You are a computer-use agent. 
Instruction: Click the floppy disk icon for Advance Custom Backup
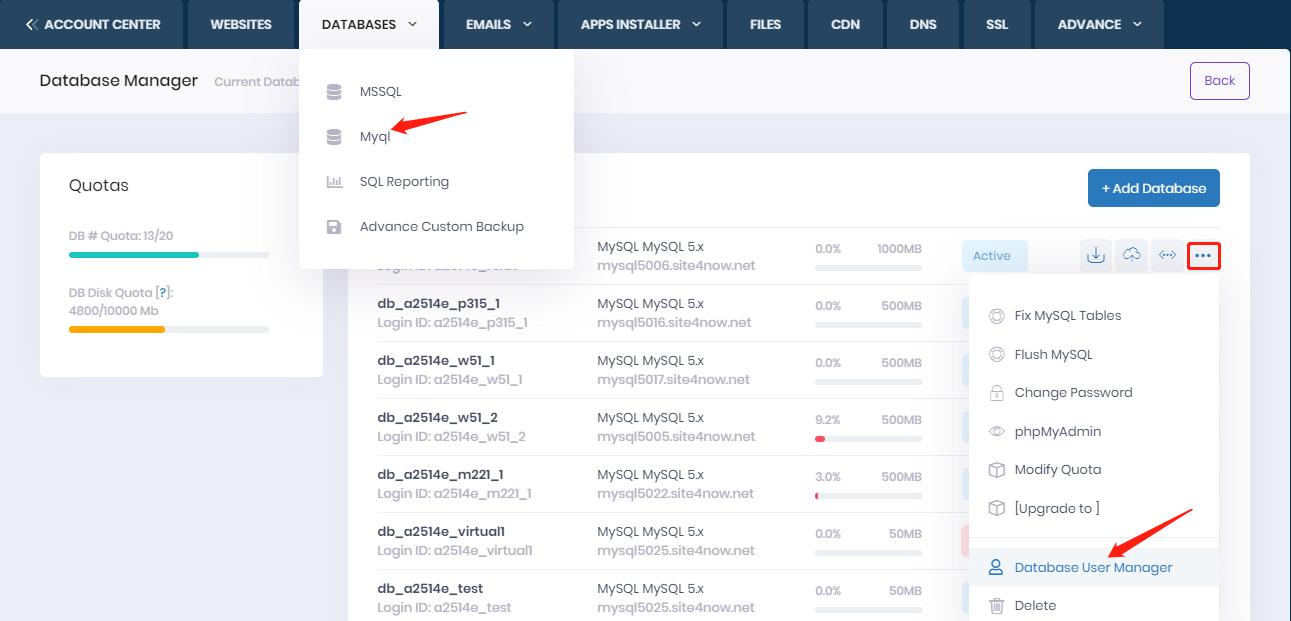click(x=334, y=227)
